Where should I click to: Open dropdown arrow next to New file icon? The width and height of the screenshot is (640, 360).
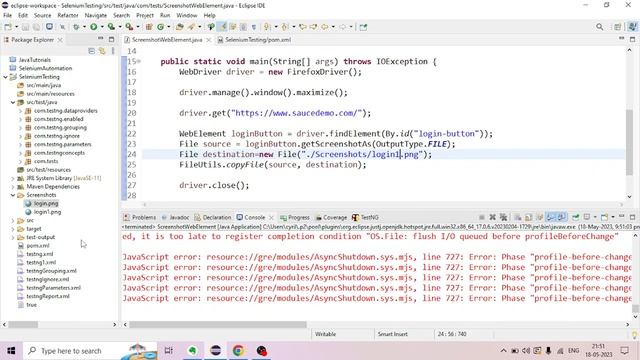click(16, 27)
